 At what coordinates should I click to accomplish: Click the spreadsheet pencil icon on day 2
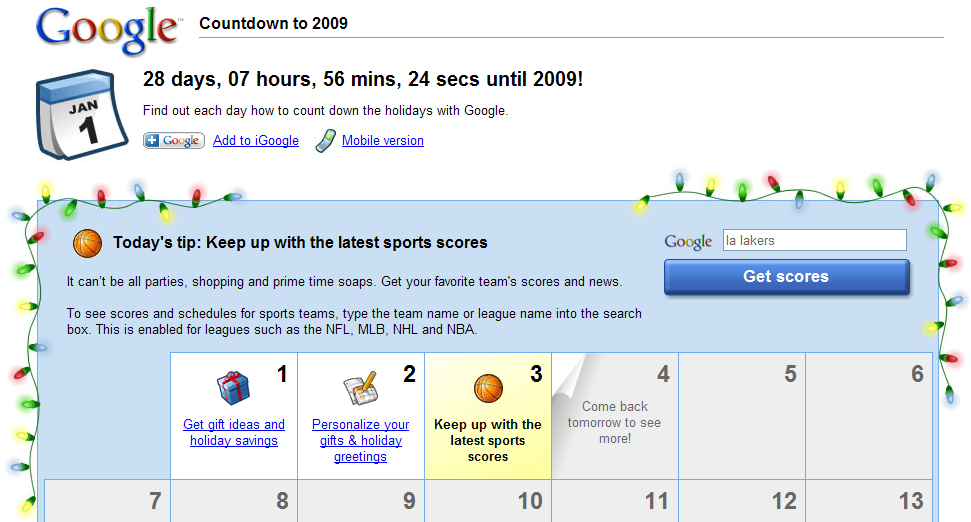point(360,388)
